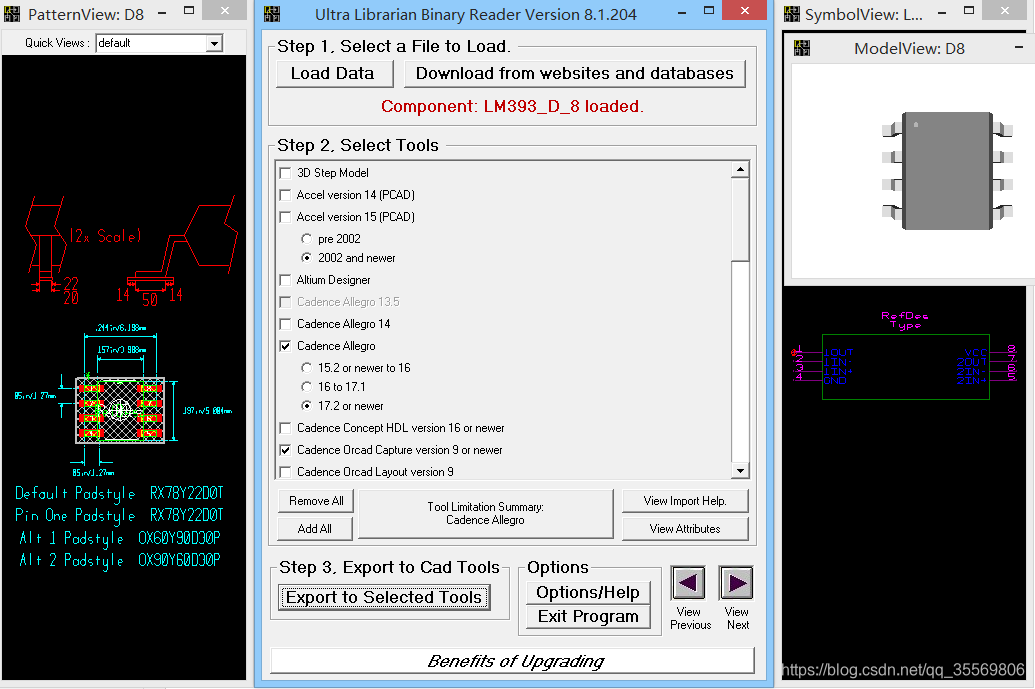Screen dimensions: 1035x689
Task: Maximize the PatternView window
Action: tap(189, 11)
